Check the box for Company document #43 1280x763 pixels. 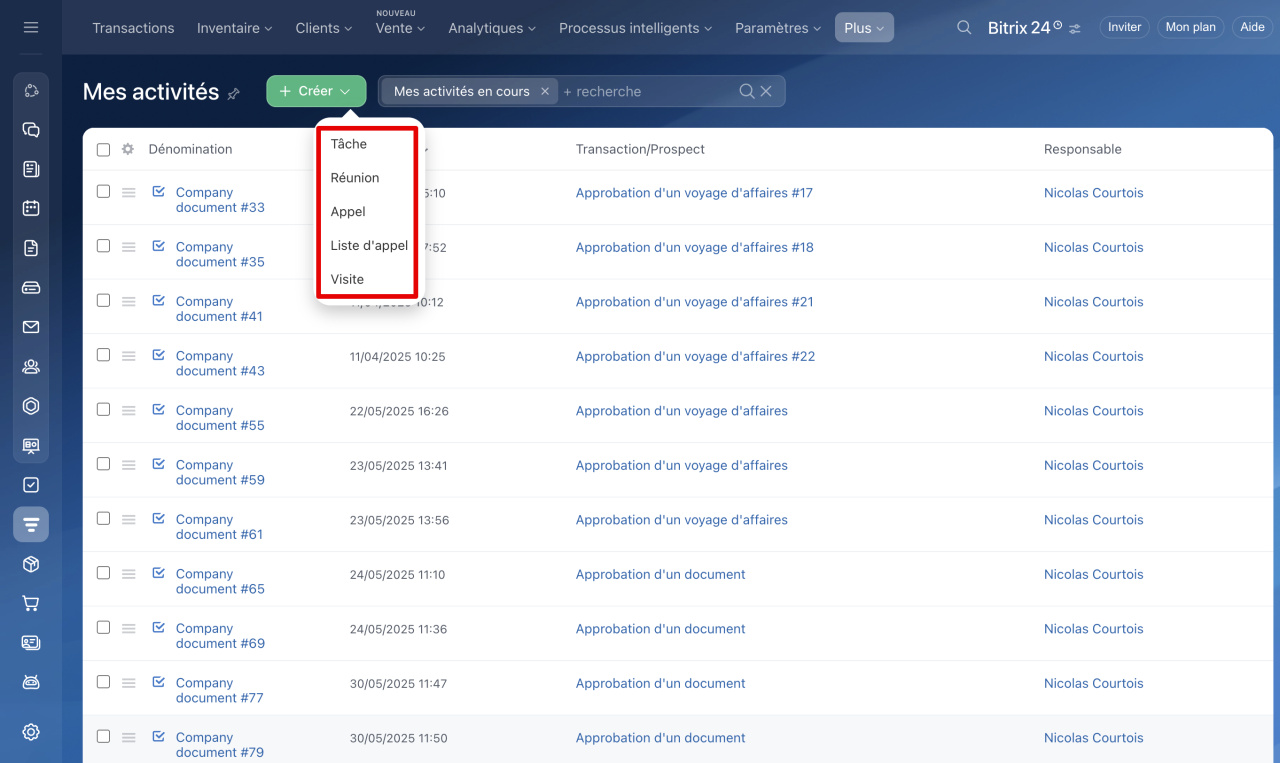tap(103, 355)
